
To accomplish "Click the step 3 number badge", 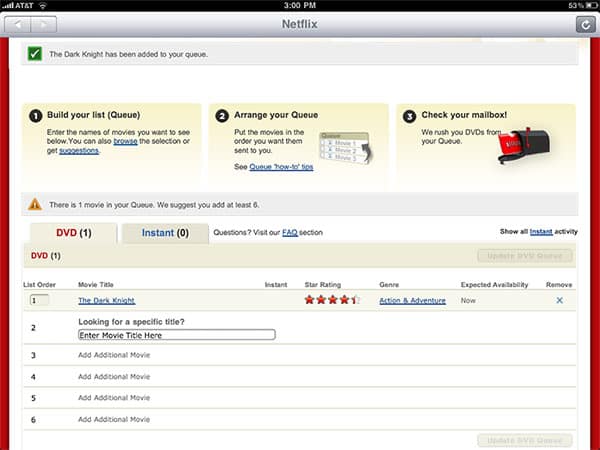I will [409, 116].
